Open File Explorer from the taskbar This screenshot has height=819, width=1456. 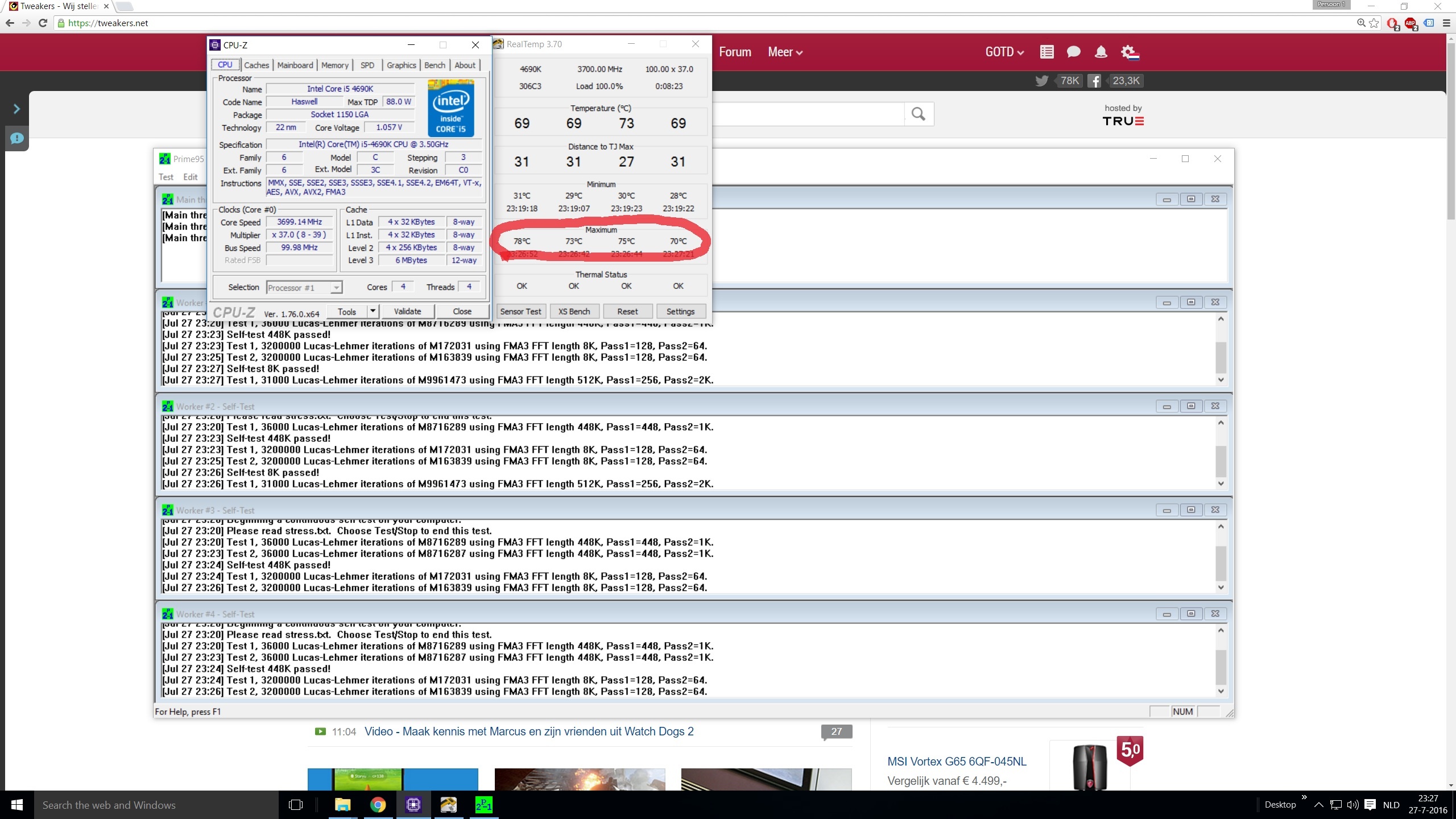342,805
